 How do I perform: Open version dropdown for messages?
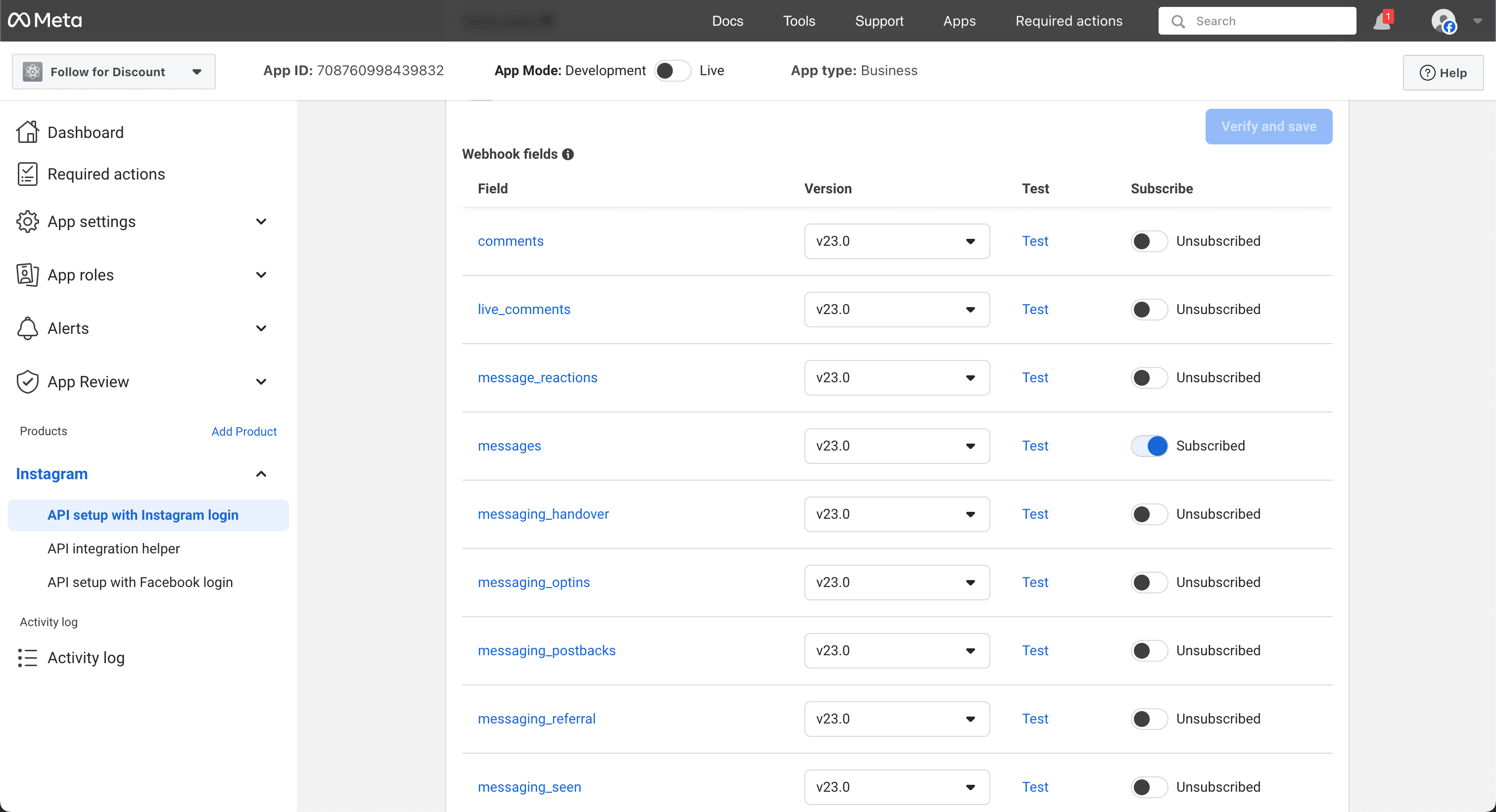(x=897, y=446)
